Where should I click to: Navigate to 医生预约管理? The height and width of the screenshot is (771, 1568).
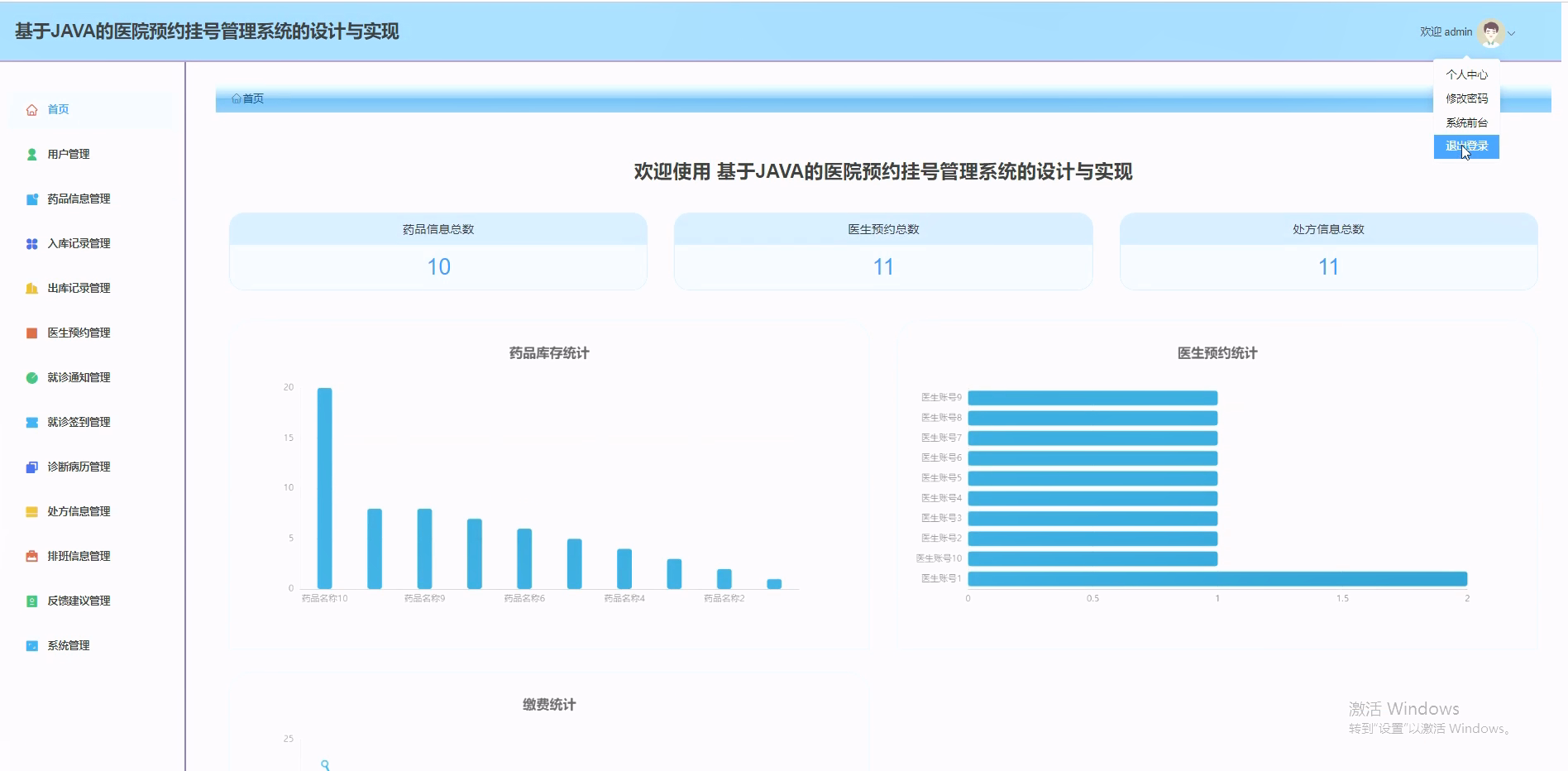click(91, 333)
